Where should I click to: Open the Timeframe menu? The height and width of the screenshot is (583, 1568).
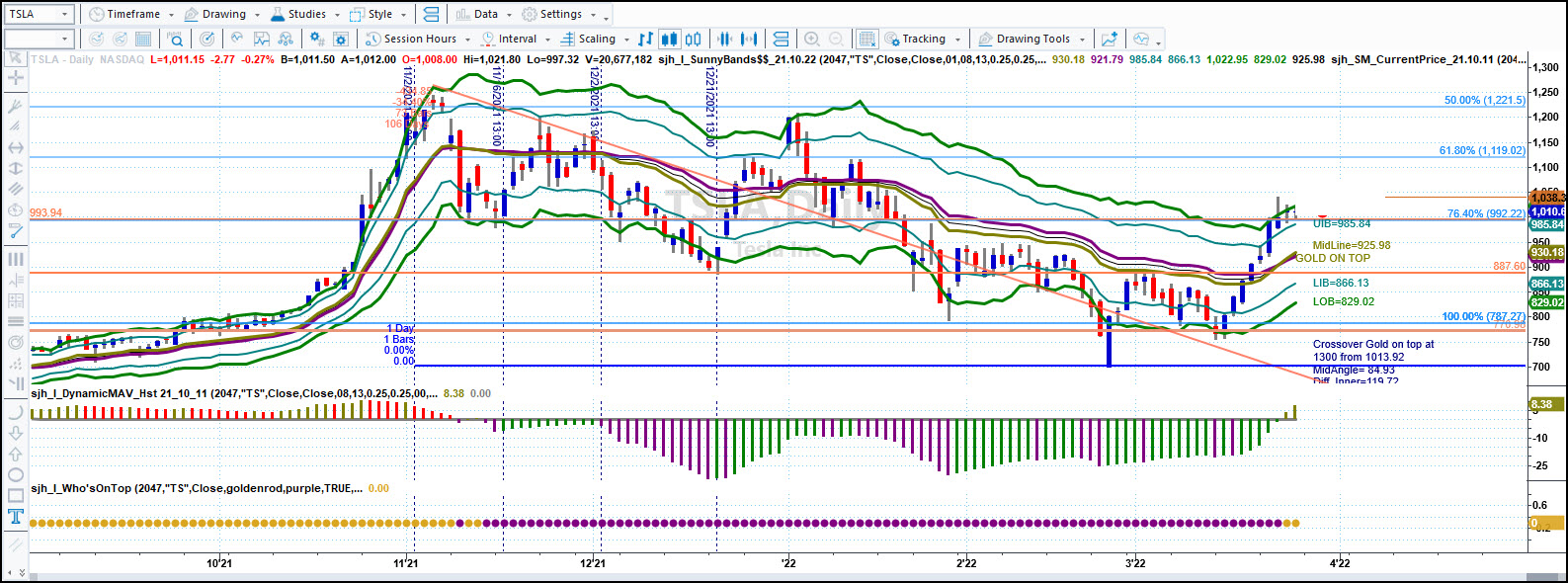point(130,14)
